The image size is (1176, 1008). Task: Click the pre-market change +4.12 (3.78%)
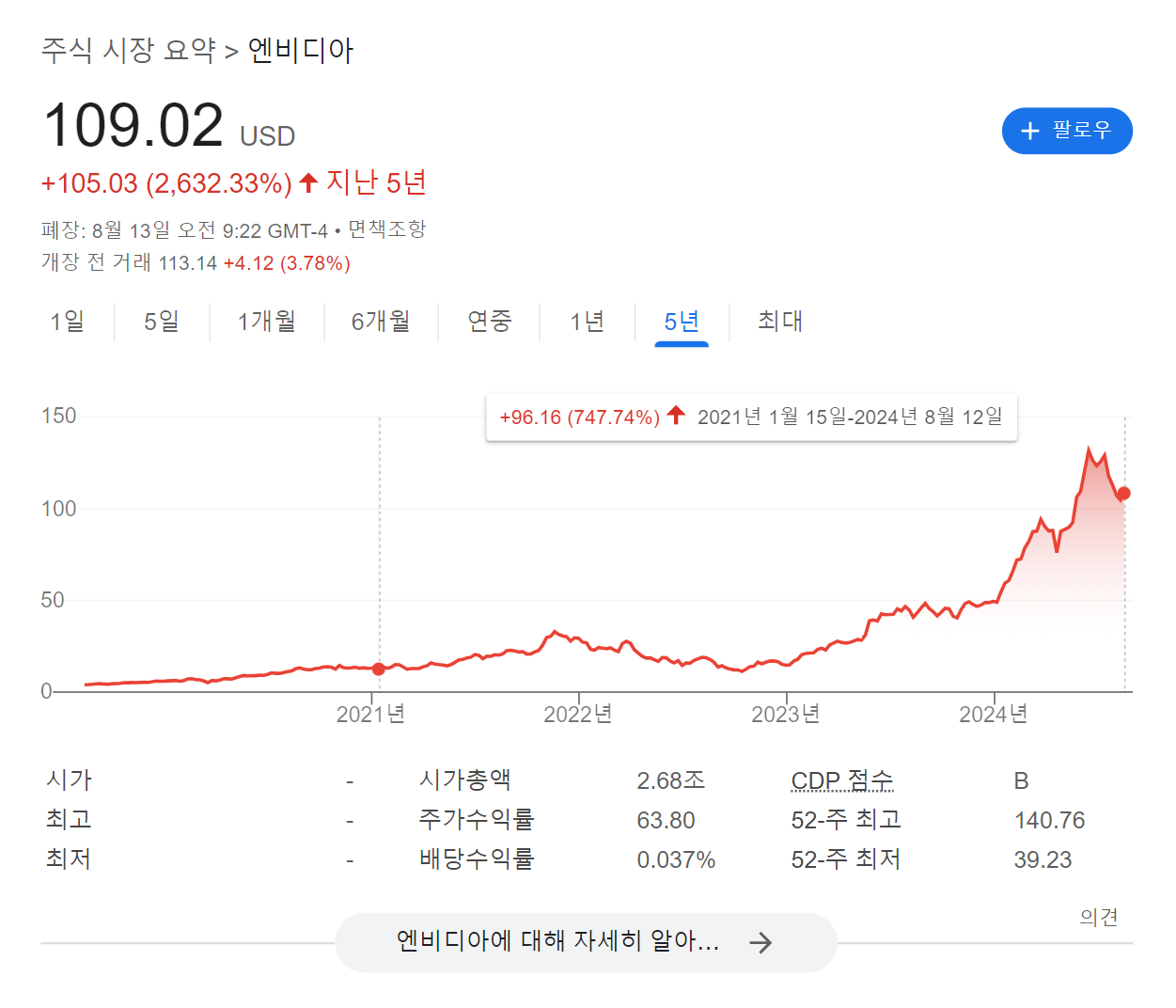(x=287, y=263)
